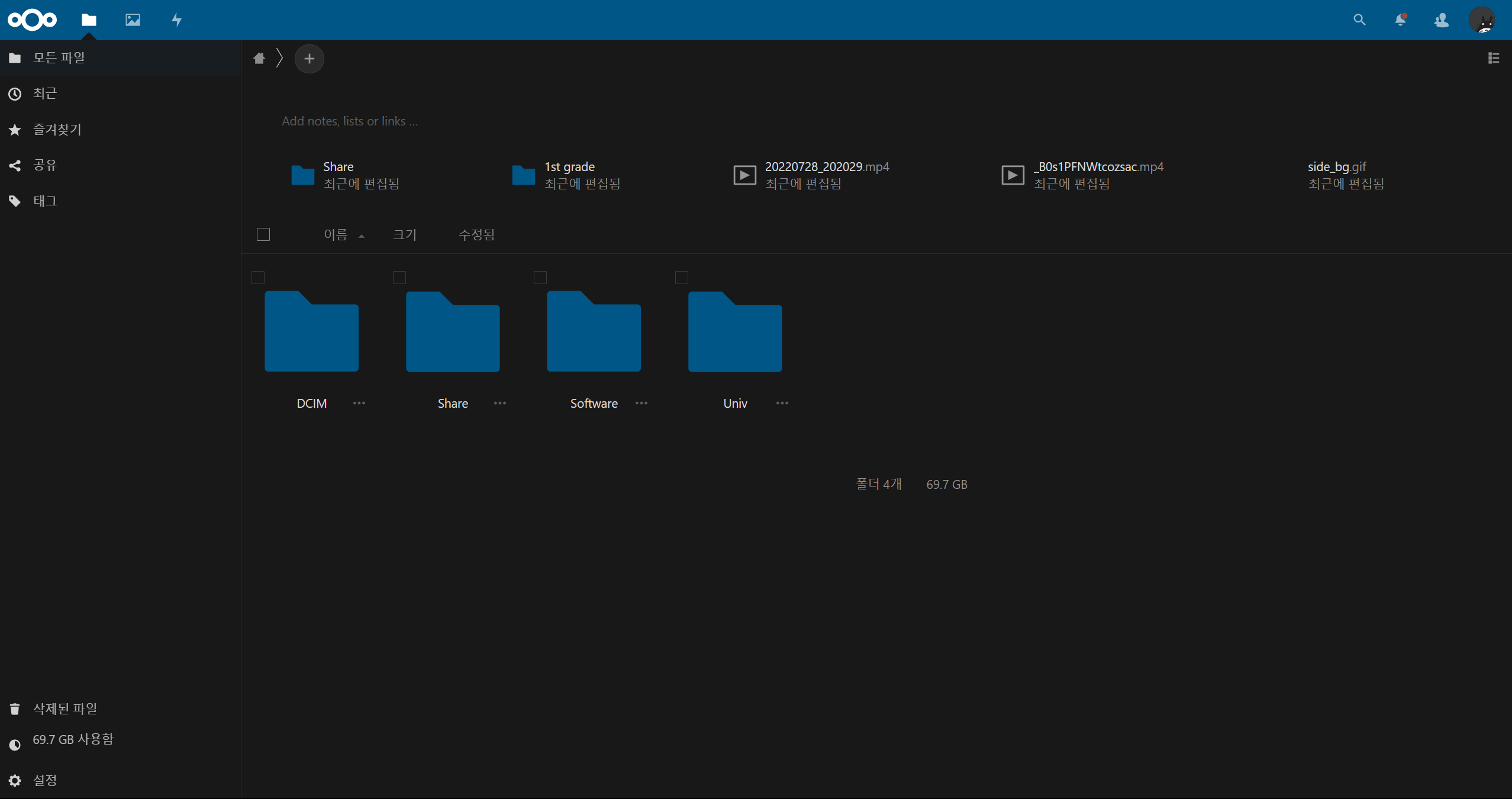The image size is (1512, 799).
Task: Click the 69.7 GB storage usage indicator
Action: [72, 740]
